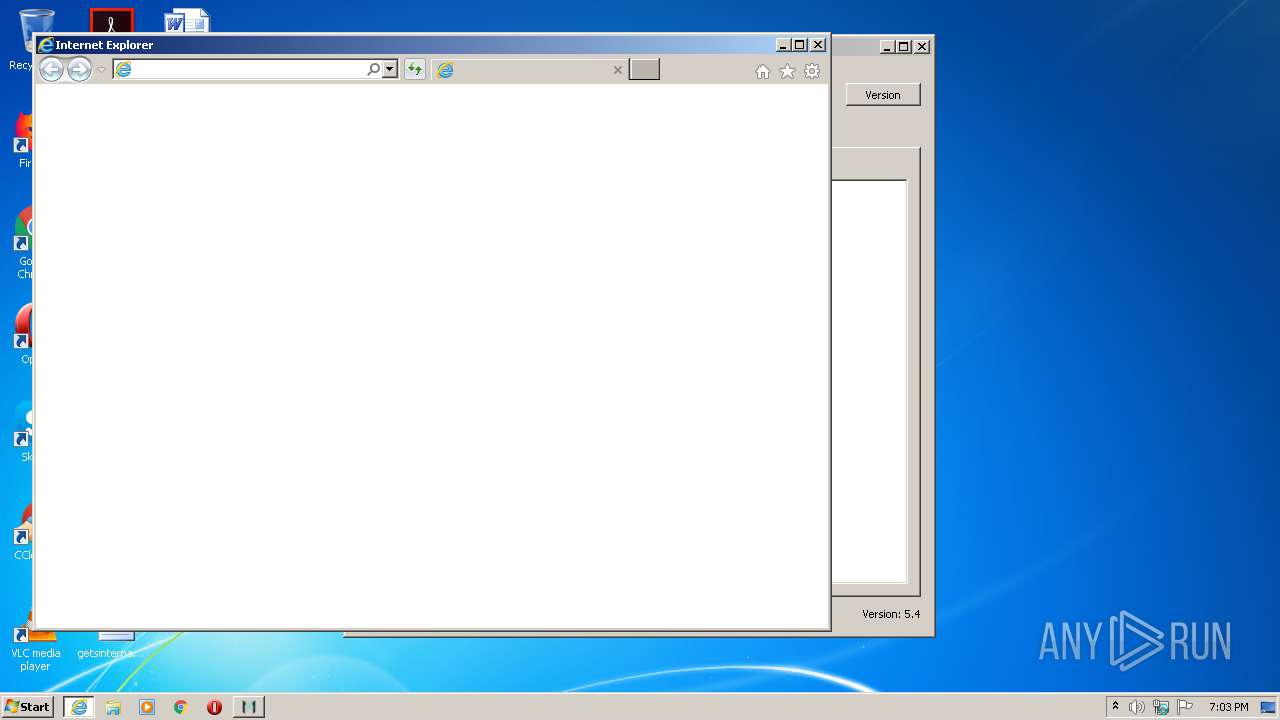Open the Windows Start menu
The image size is (1280, 720).
[28, 706]
